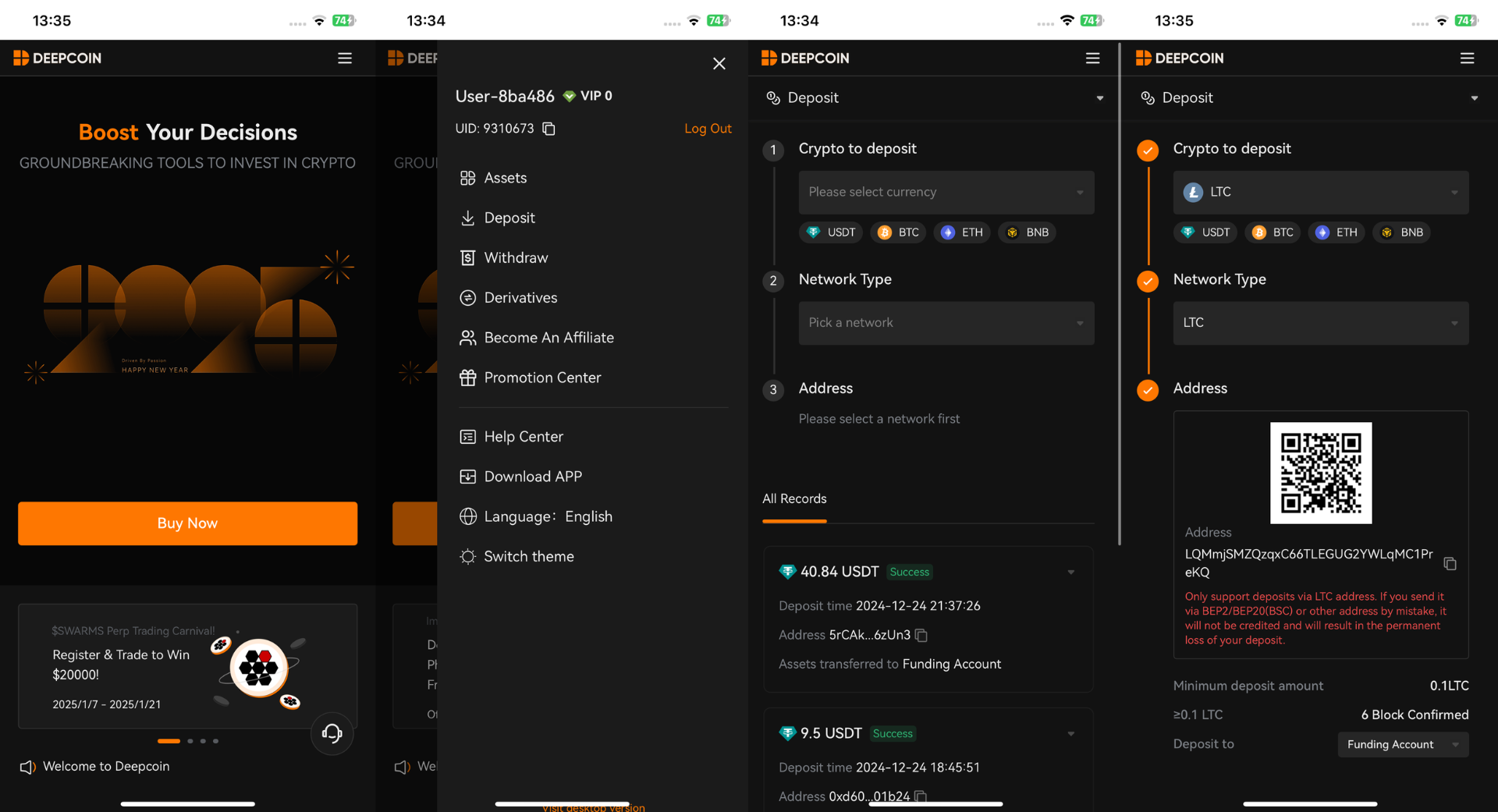Open the Network Type LTC dropdown
Image resolution: width=1498 pixels, height=812 pixels.
click(x=1321, y=323)
